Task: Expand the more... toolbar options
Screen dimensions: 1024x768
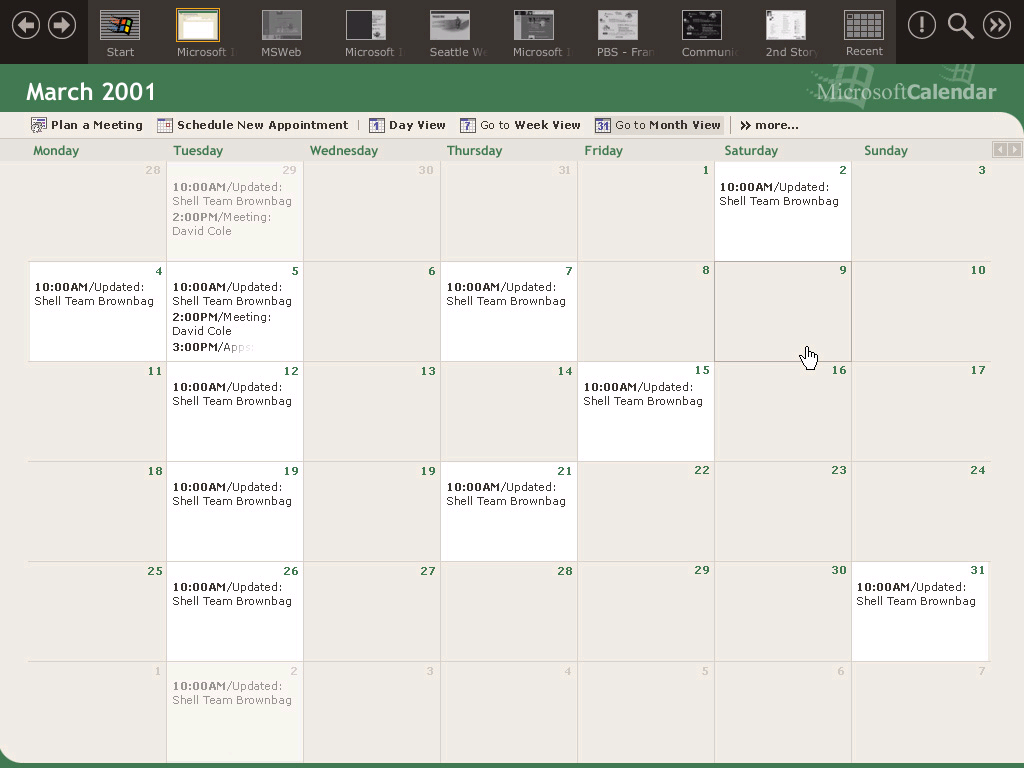Action: coord(769,125)
